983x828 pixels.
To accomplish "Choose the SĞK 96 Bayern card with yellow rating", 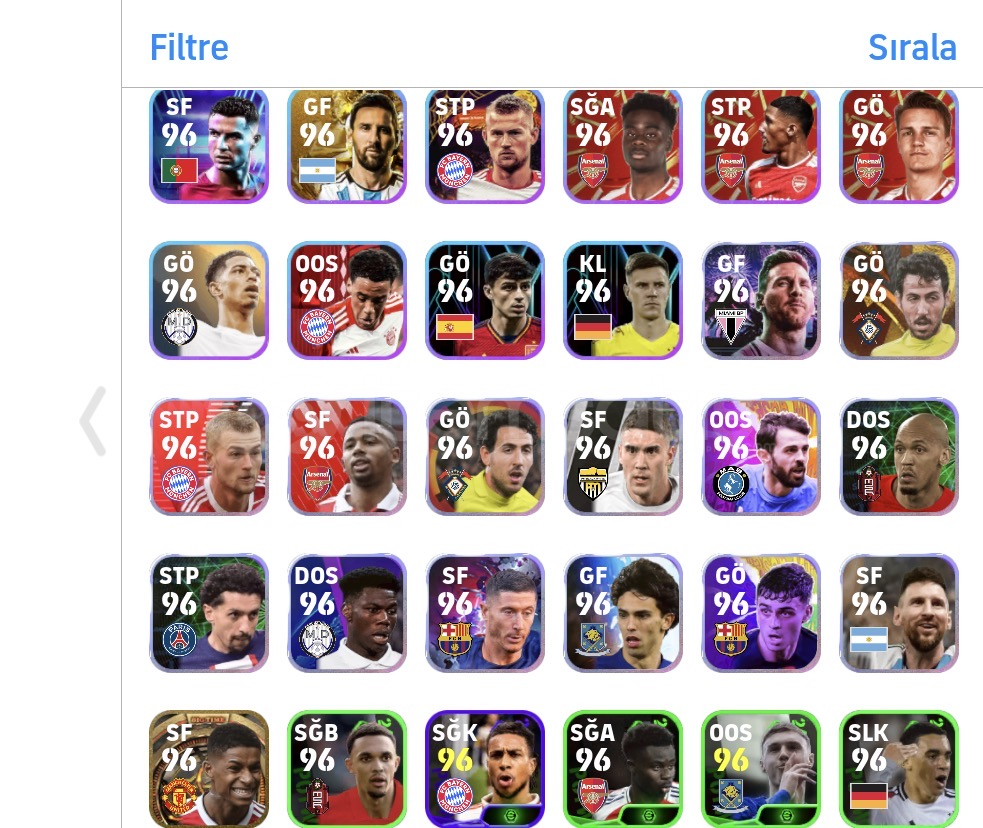I will click(x=485, y=768).
